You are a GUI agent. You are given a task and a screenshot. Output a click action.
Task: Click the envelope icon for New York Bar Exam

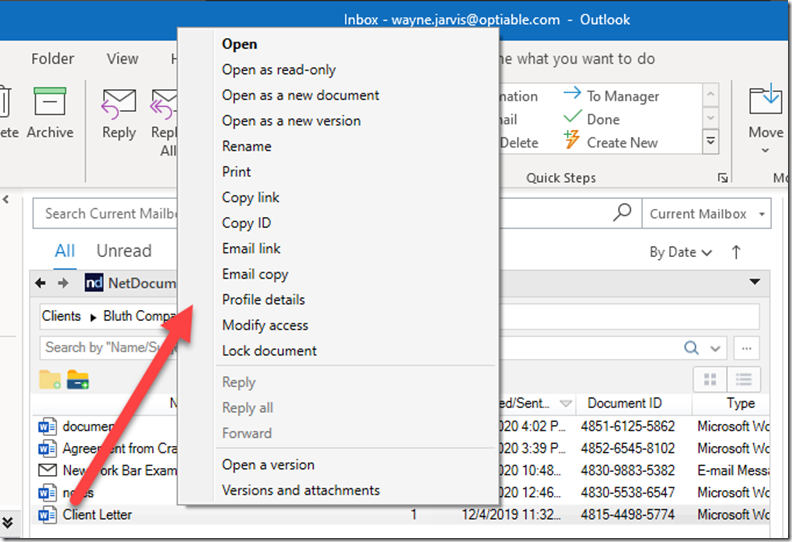47,470
